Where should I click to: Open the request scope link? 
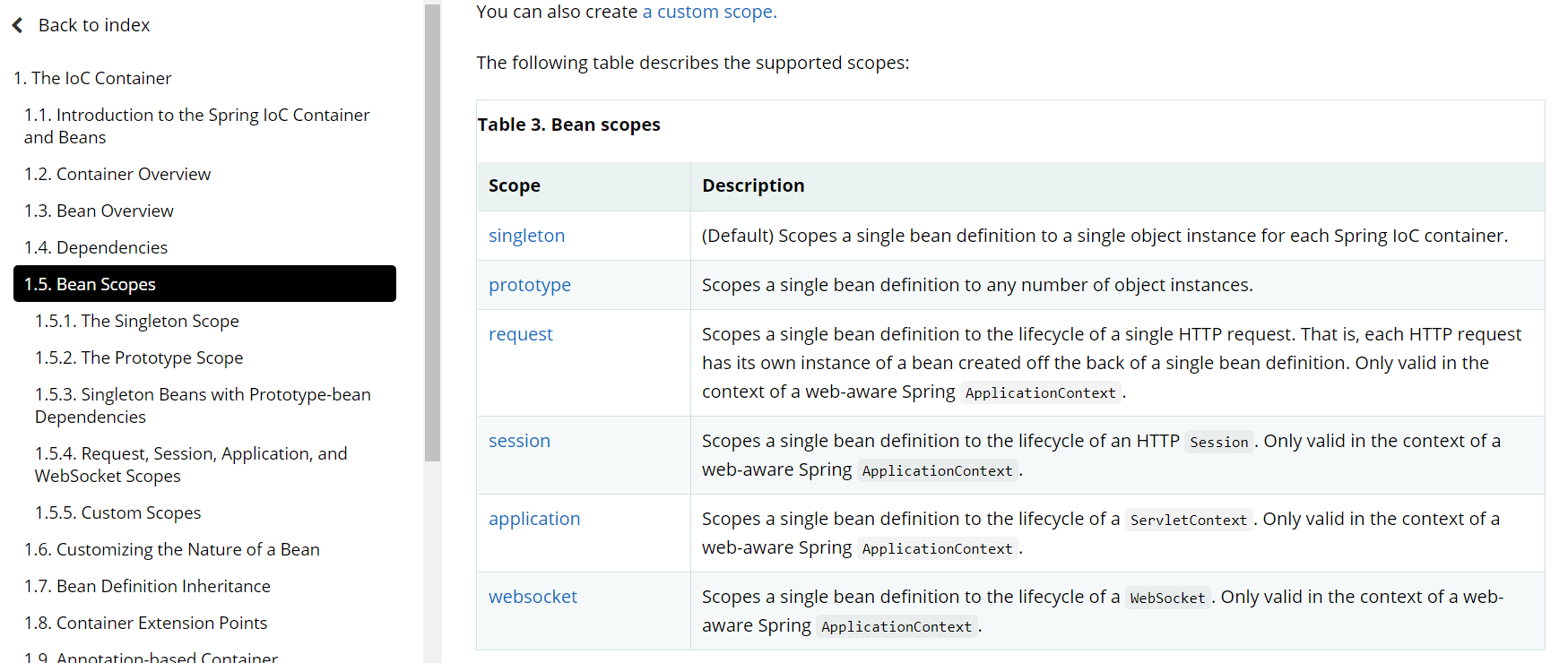tap(520, 334)
